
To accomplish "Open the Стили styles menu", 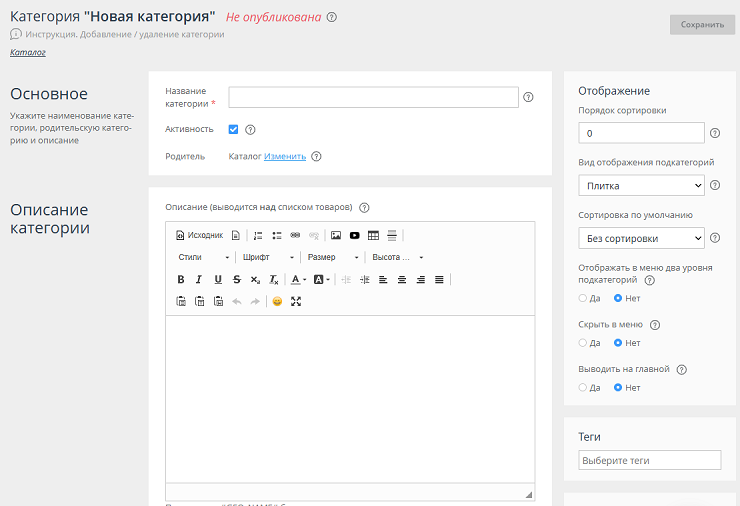I will click(x=203, y=258).
